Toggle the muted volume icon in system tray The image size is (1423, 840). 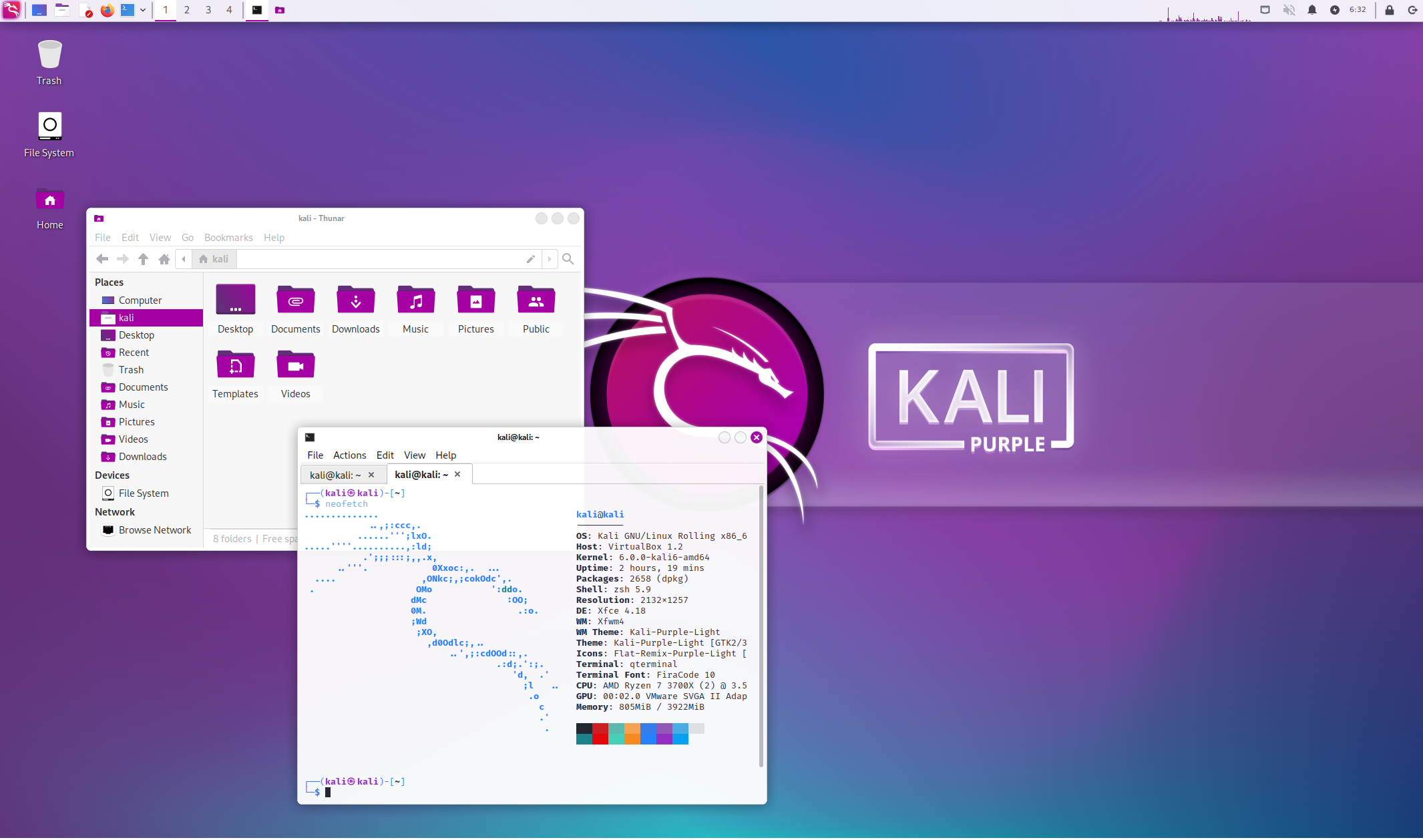coord(1289,10)
